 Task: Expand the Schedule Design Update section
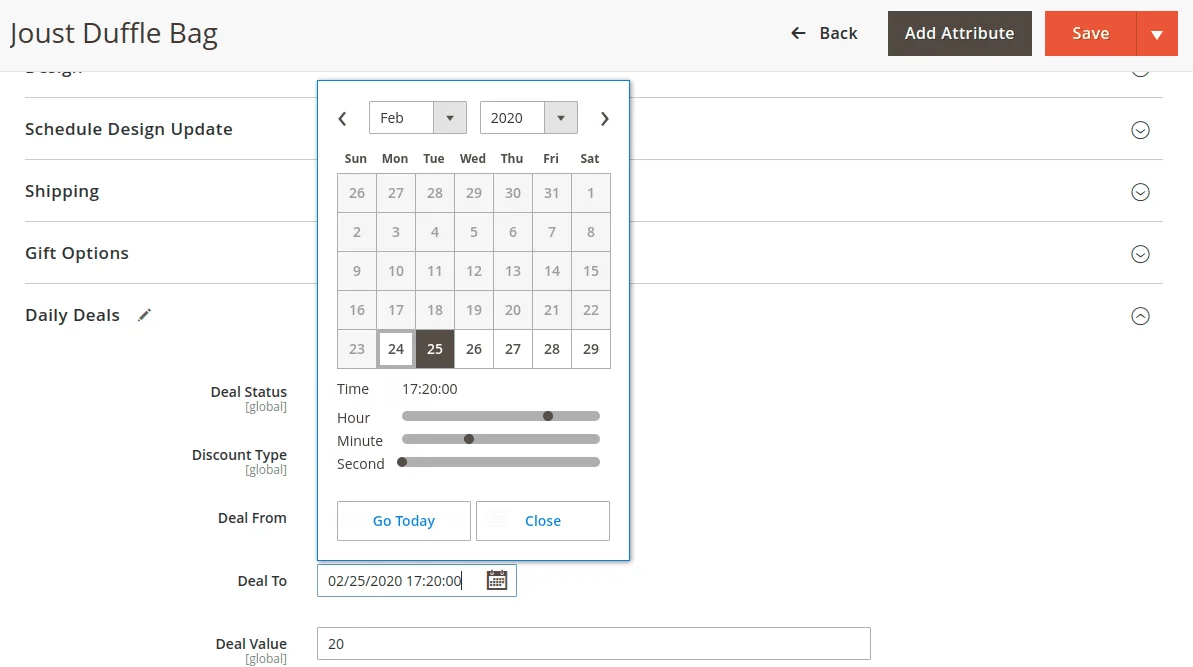1140,130
